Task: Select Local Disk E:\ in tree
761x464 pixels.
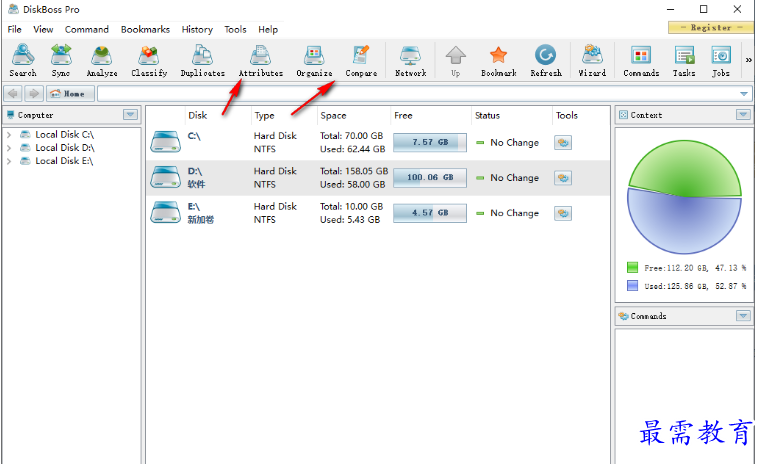Action: point(64,161)
